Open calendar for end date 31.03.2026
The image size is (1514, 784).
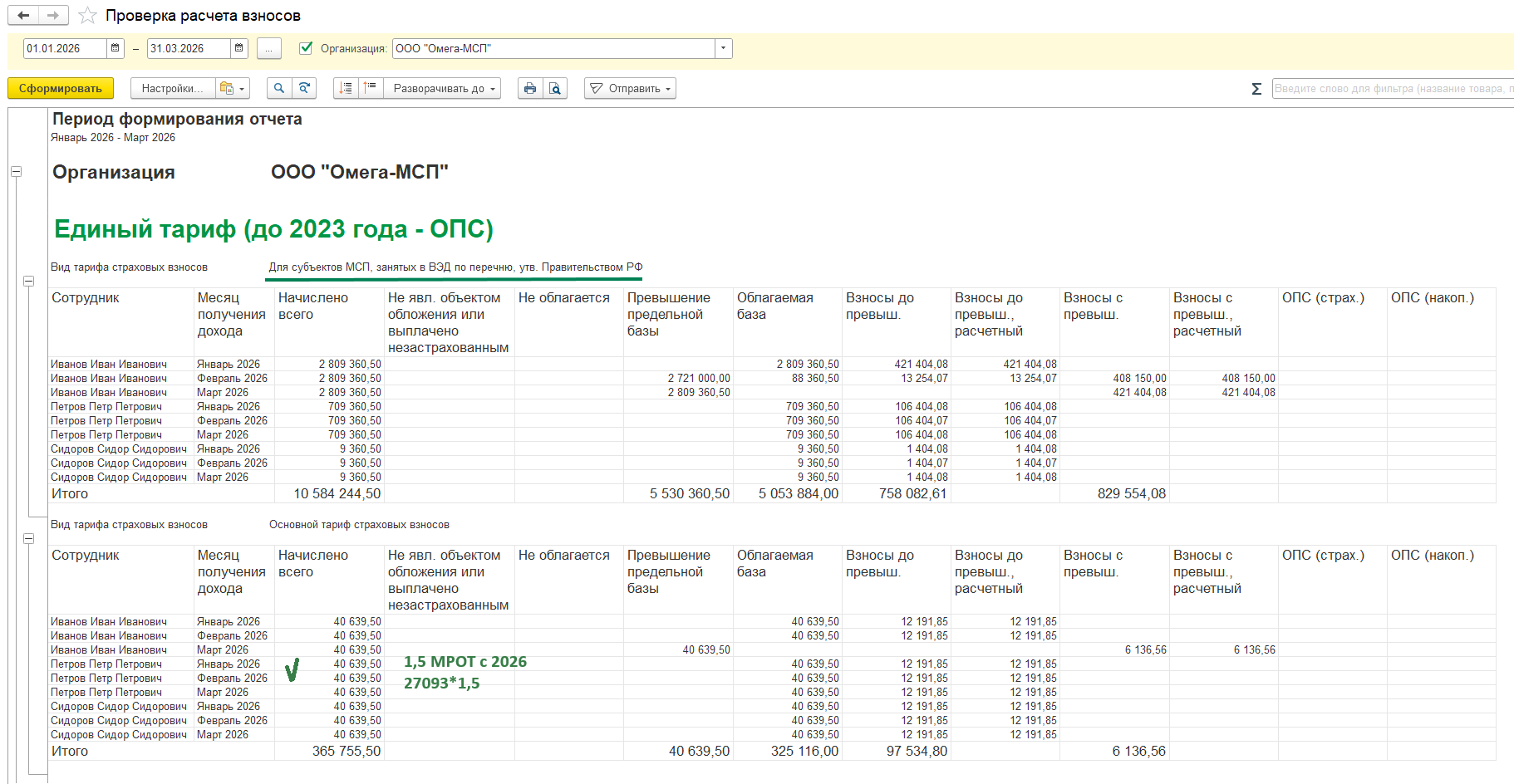239,48
